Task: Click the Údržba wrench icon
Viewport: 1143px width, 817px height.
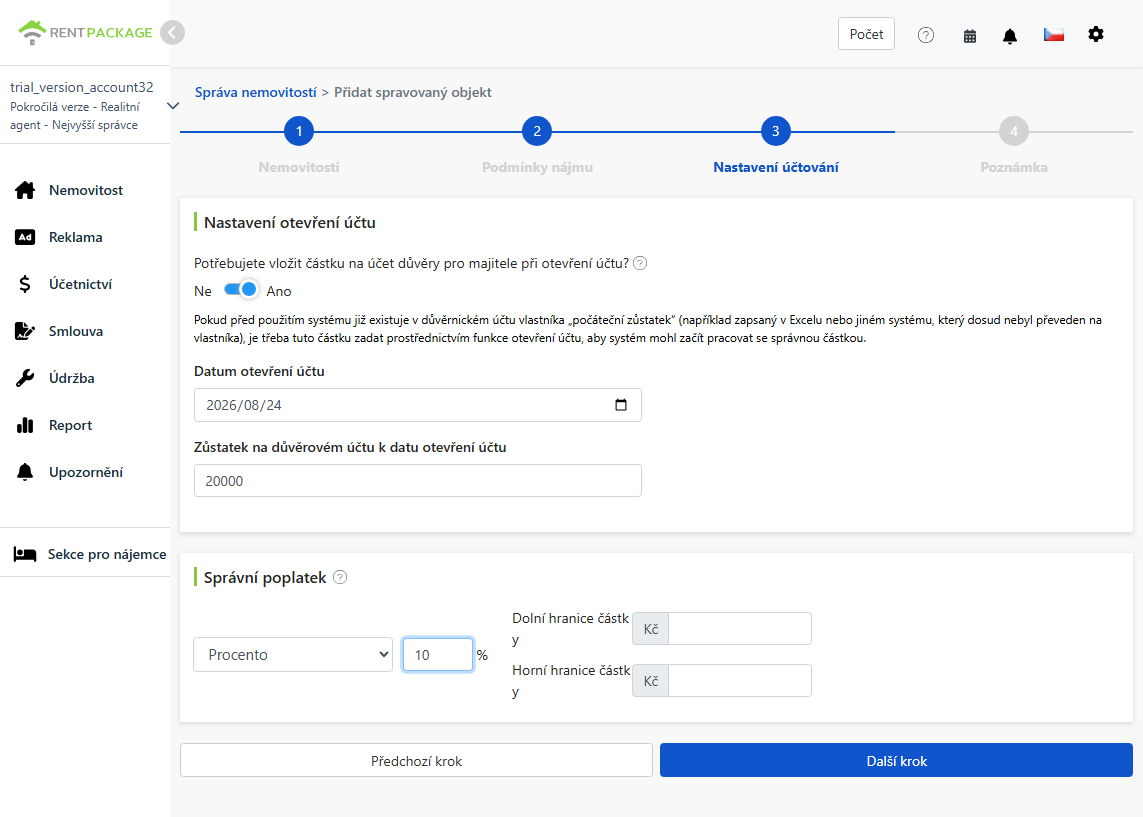Action: 25,378
